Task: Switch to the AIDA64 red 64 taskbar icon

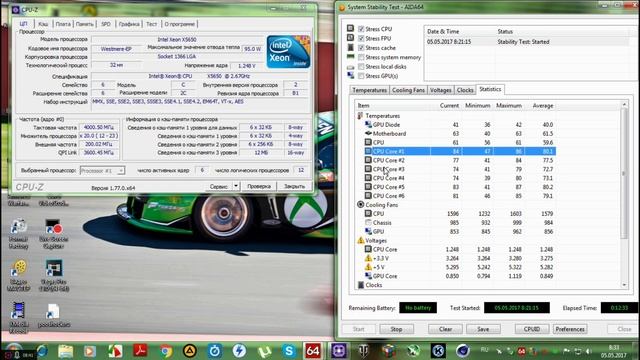Action: click(313, 351)
